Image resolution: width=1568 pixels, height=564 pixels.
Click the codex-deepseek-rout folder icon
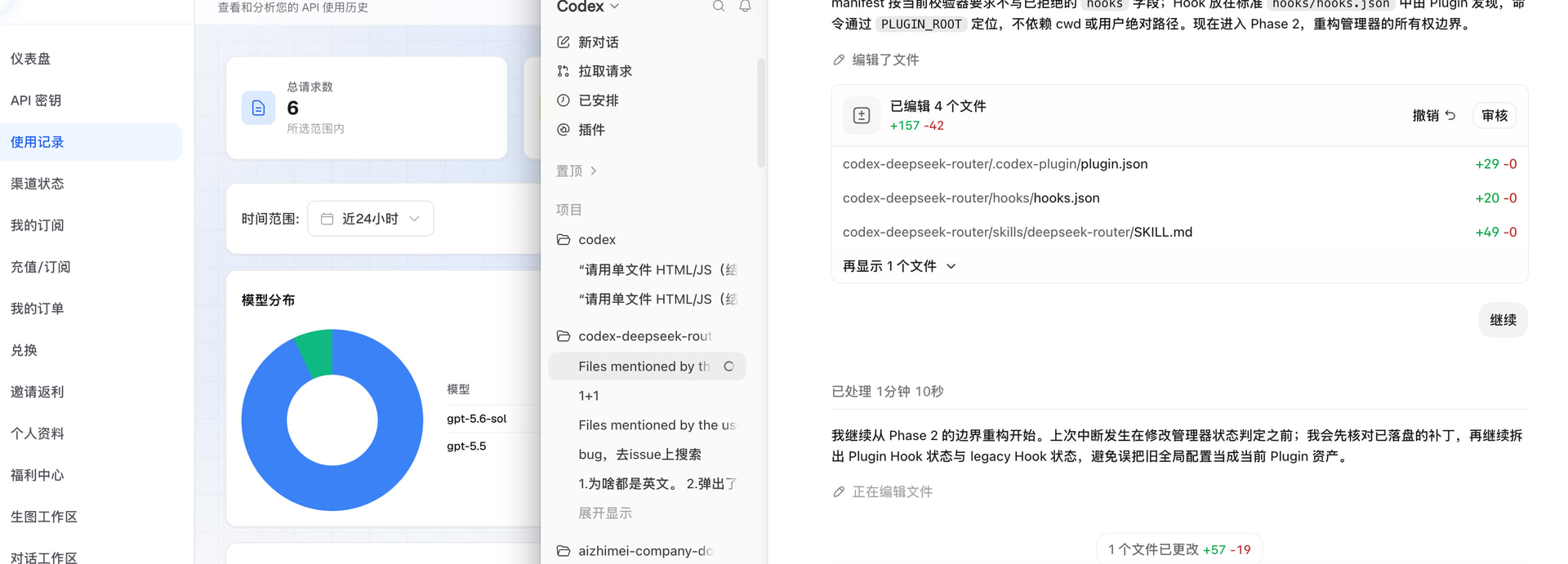pyautogui.click(x=563, y=335)
